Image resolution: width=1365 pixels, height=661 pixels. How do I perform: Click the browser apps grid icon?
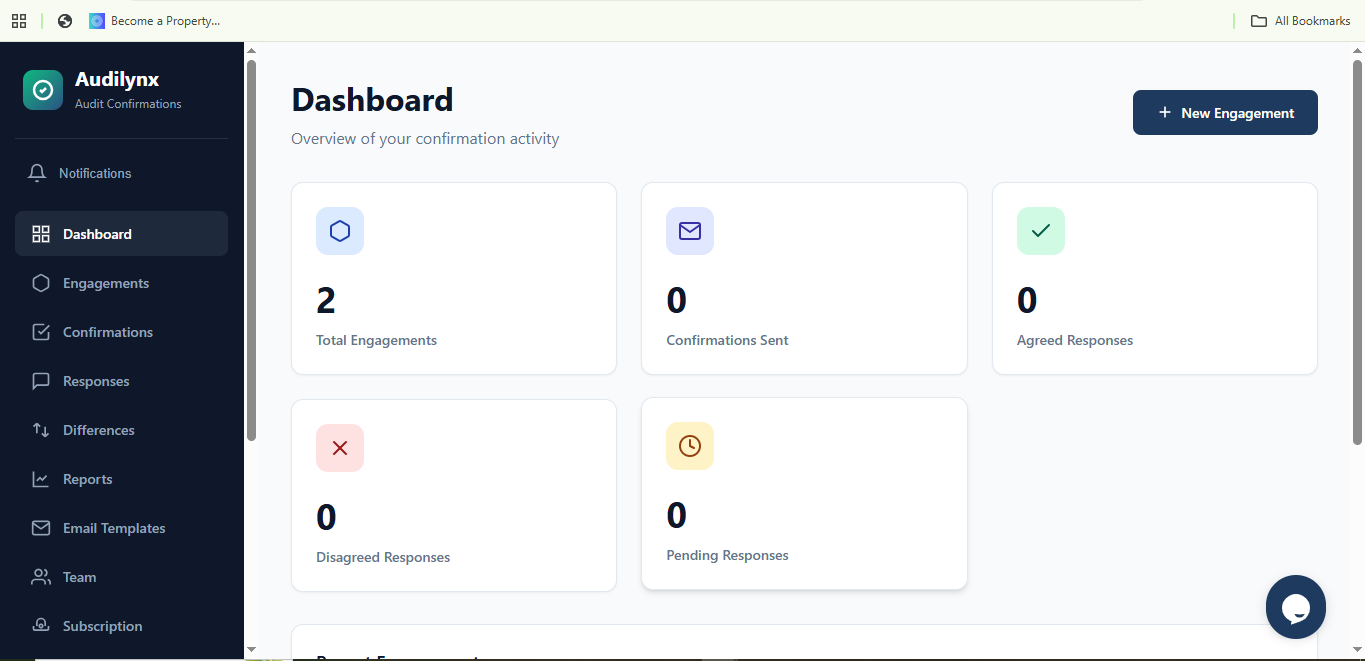click(19, 21)
